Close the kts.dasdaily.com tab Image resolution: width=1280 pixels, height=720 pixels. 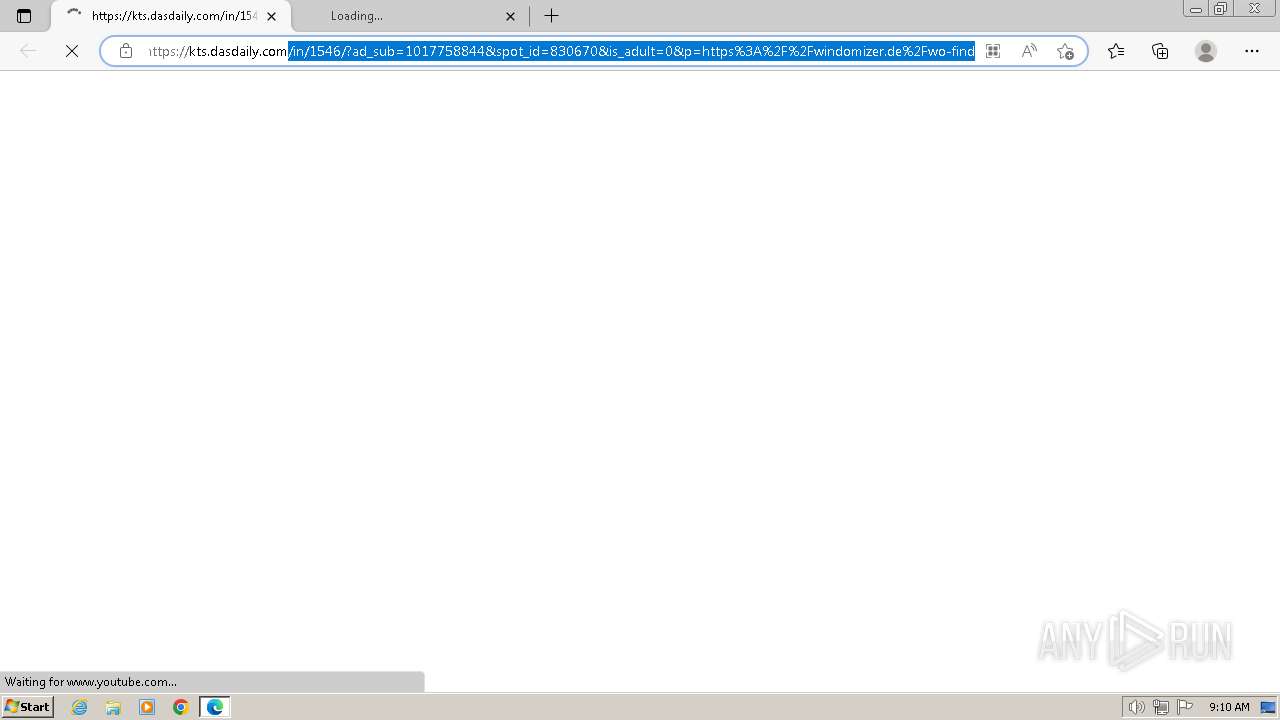(x=272, y=16)
